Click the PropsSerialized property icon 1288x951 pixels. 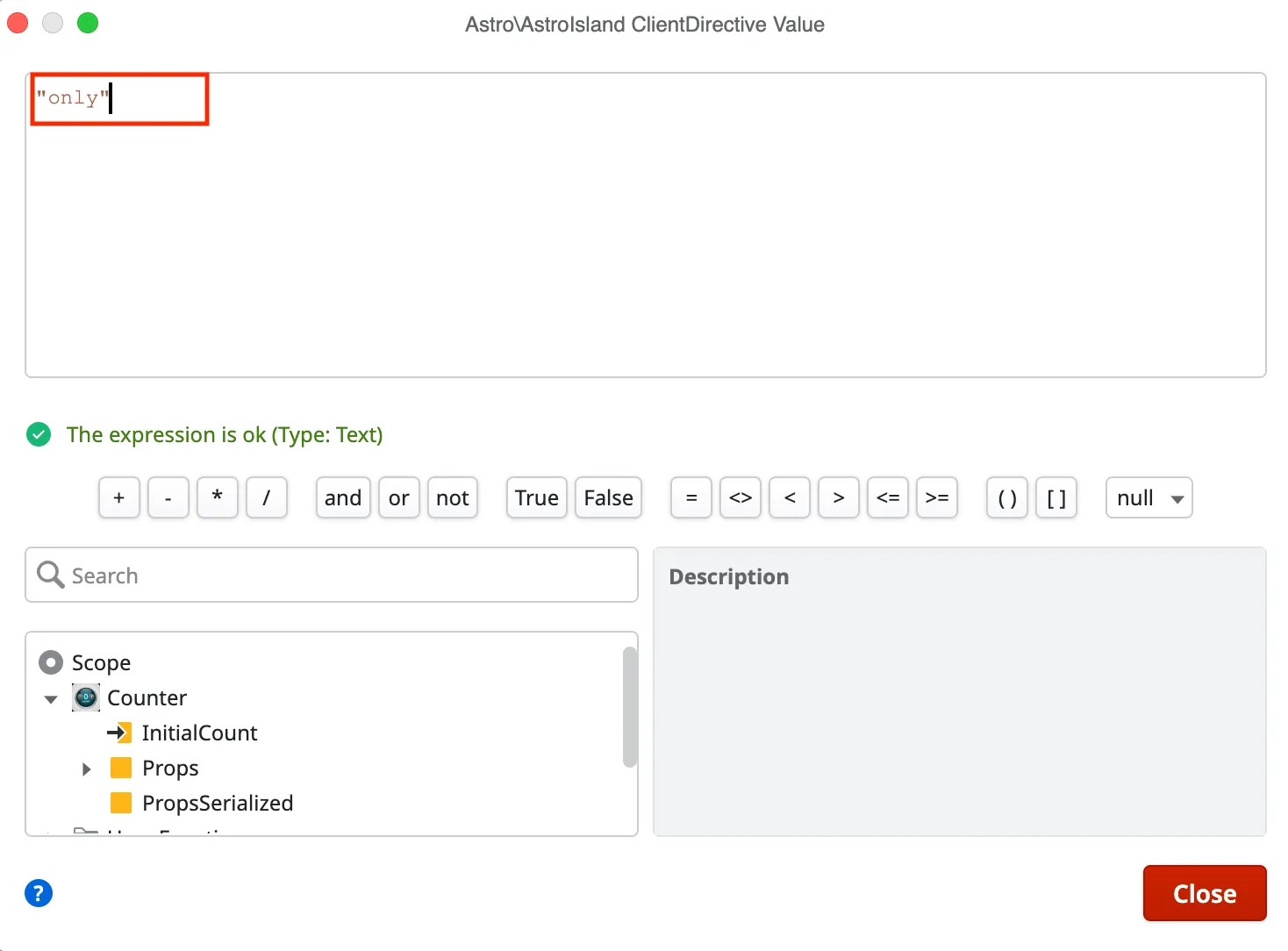tap(120, 803)
